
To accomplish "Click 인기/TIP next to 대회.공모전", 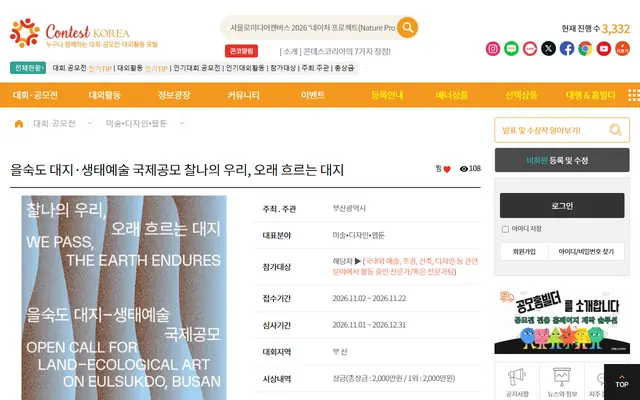I will pos(100,69).
